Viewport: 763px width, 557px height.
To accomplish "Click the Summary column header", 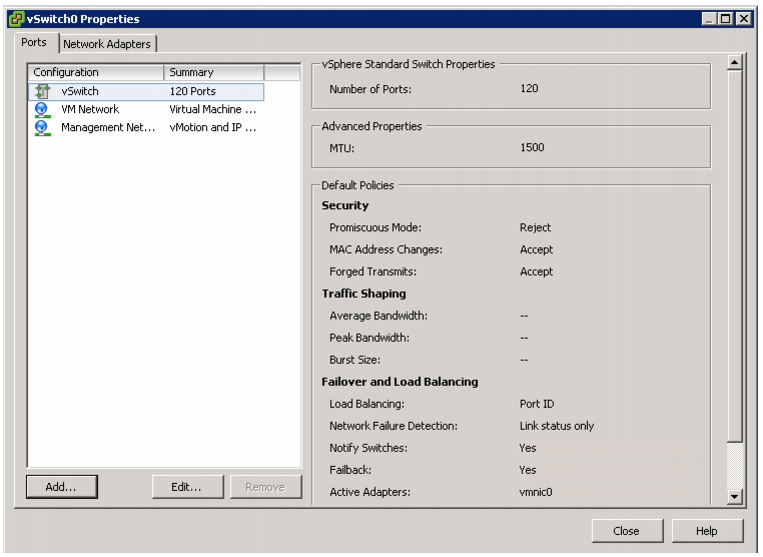I will (214, 72).
